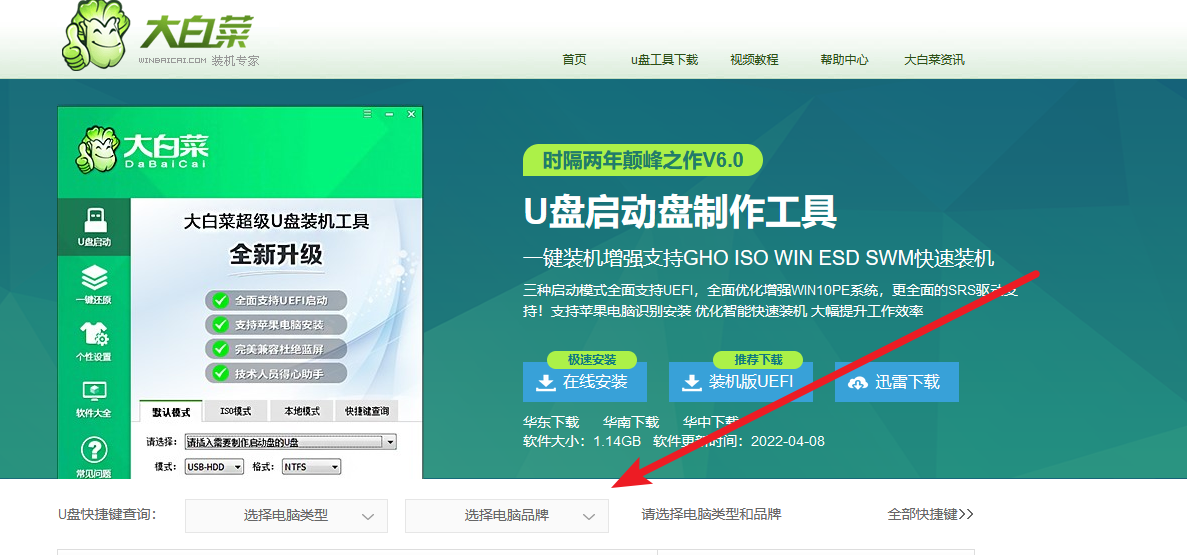Toggle the 技术人员得心助手 green check
The height and width of the screenshot is (555, 1187).
tap(220, 373)
